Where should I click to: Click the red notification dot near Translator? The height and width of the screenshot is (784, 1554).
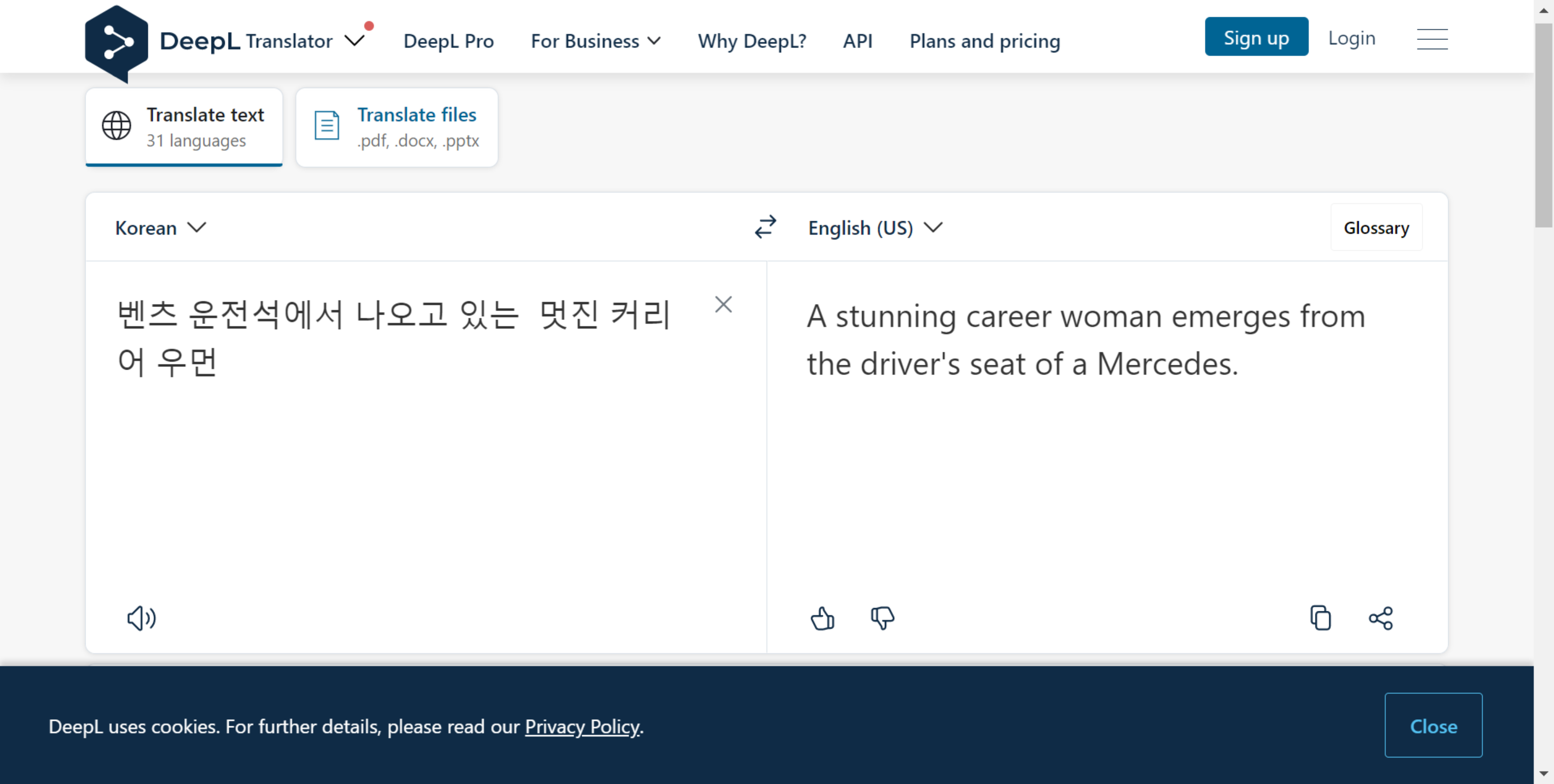coord(369,26)
